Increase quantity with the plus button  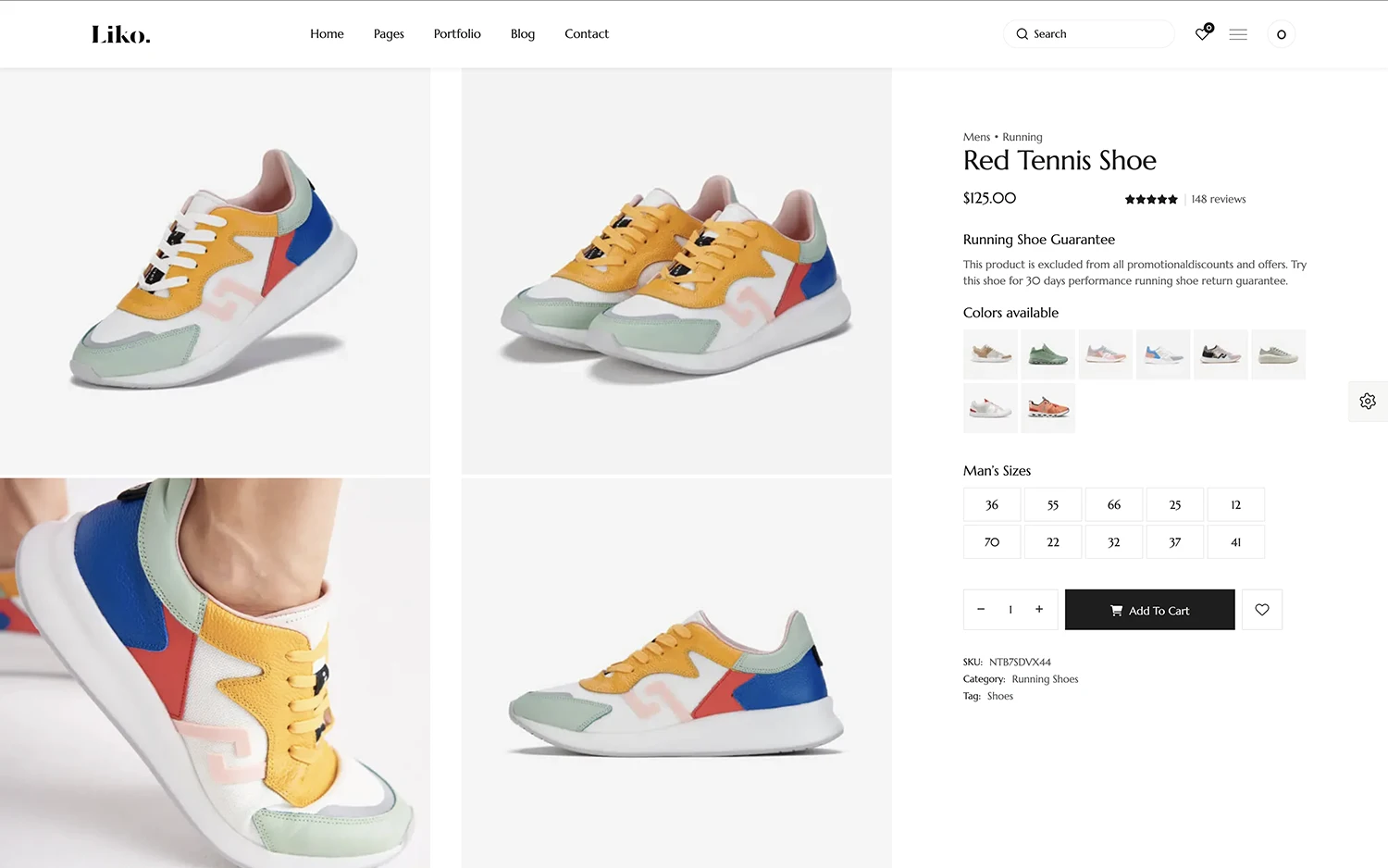point(1039,610)
